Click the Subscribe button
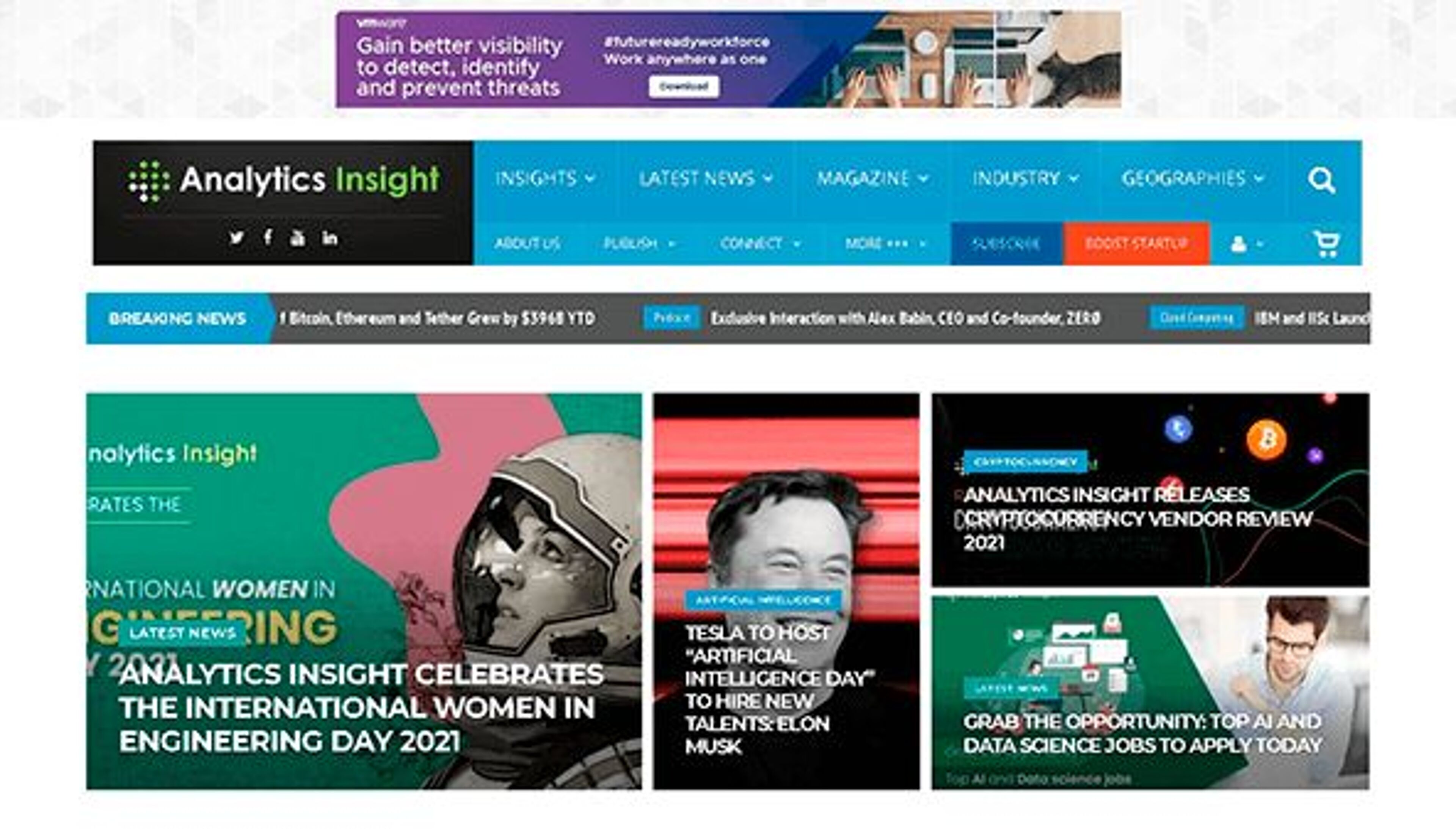Viewport: 1456px width, 829px height. coord(1006,244)
